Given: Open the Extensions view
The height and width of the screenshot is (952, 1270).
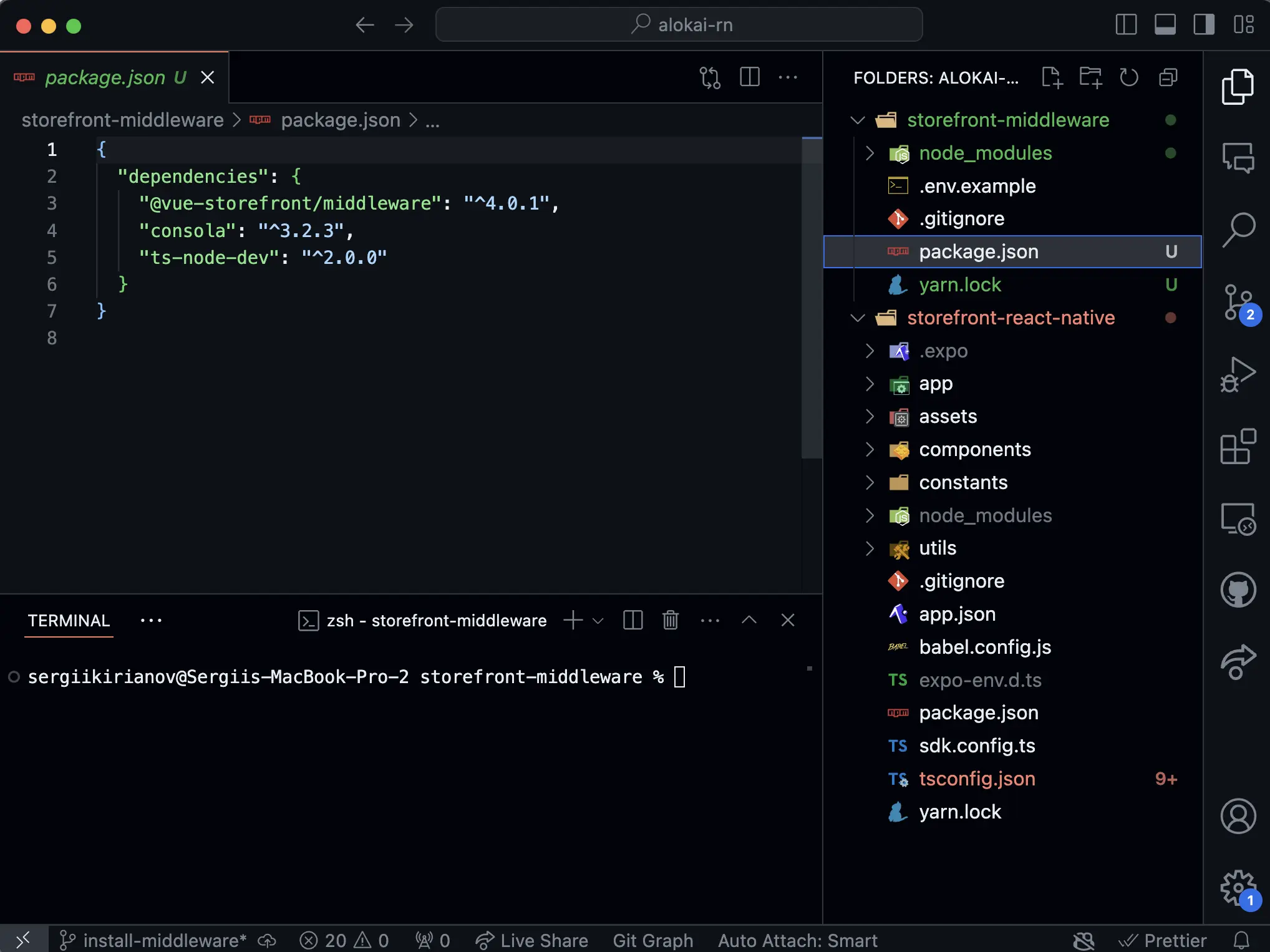Looking at the screenshot, I should pyautogui.click(x=1238, y=446).
